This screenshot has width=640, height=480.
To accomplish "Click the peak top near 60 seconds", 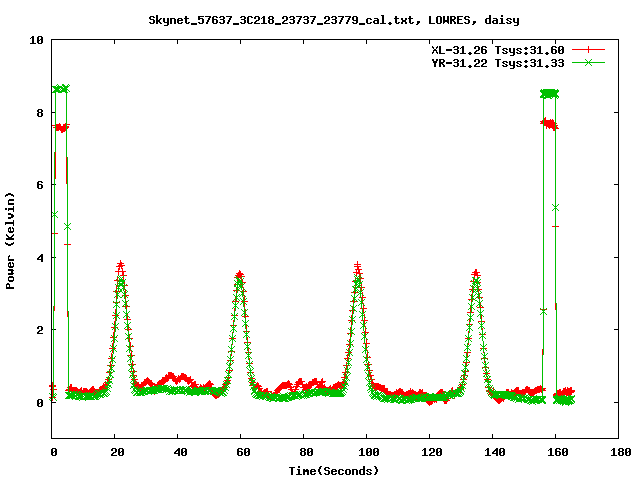I will [x=239, y=276].
